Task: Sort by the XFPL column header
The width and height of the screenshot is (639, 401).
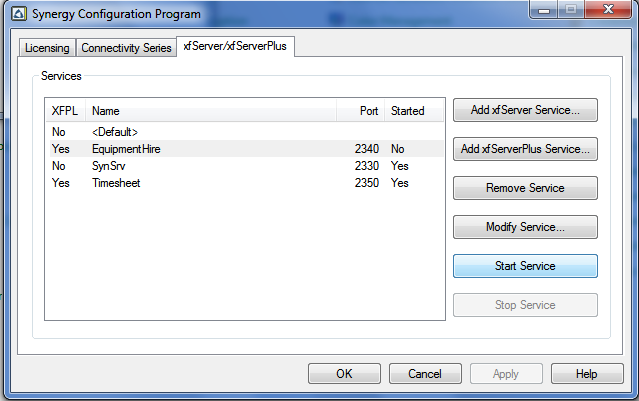Action: 65,110
